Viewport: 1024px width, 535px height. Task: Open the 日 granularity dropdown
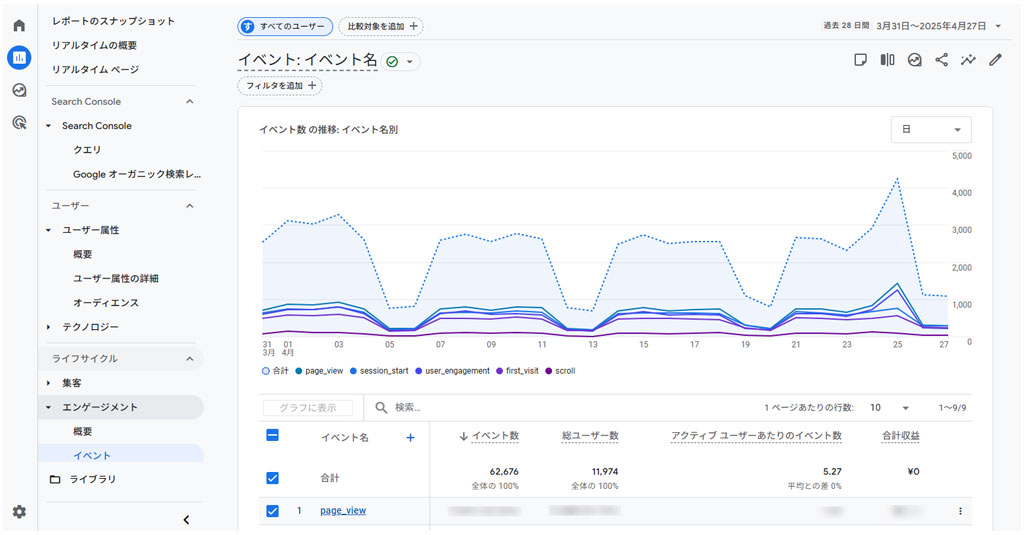click(931, 129)
